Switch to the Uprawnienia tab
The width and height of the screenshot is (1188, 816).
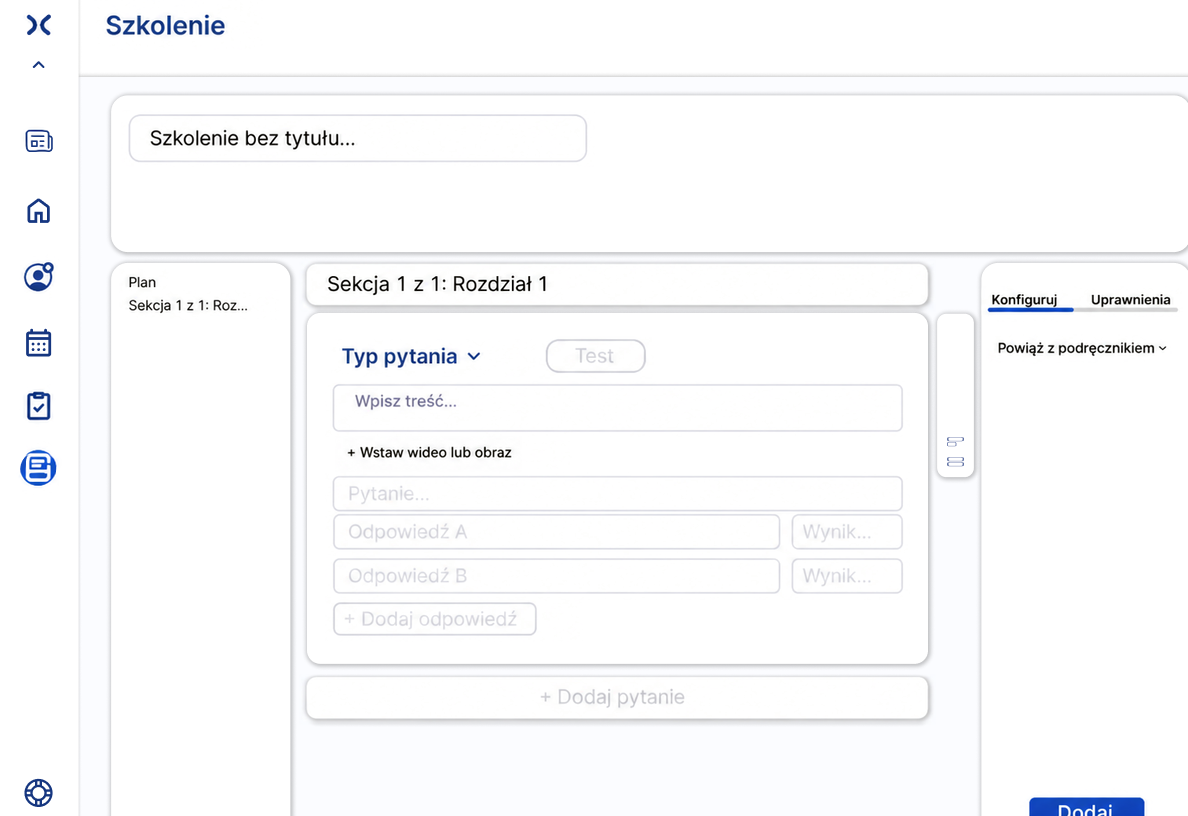pos(1130,299)
